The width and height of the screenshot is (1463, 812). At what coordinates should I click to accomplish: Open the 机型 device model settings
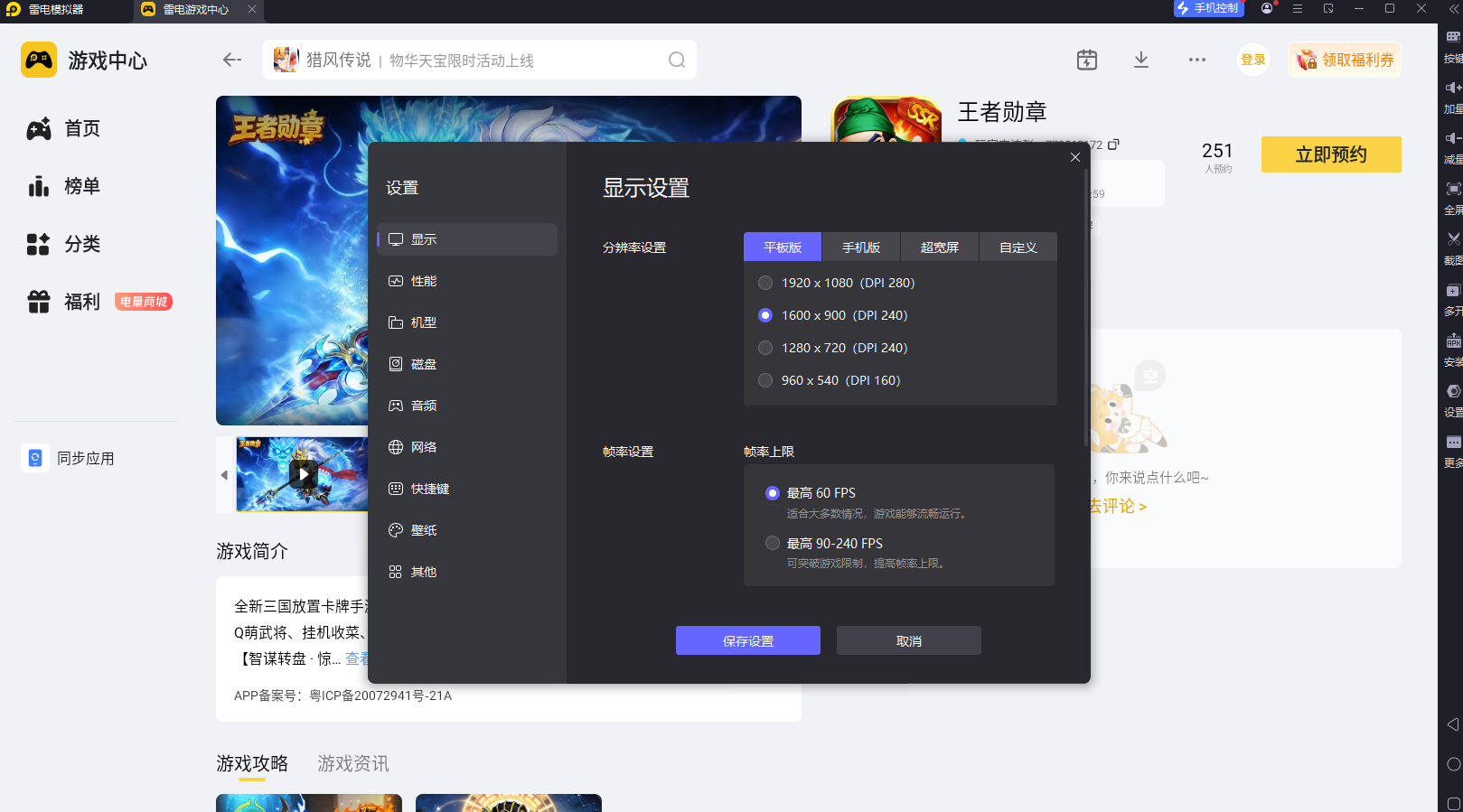[x=467, y=322]
